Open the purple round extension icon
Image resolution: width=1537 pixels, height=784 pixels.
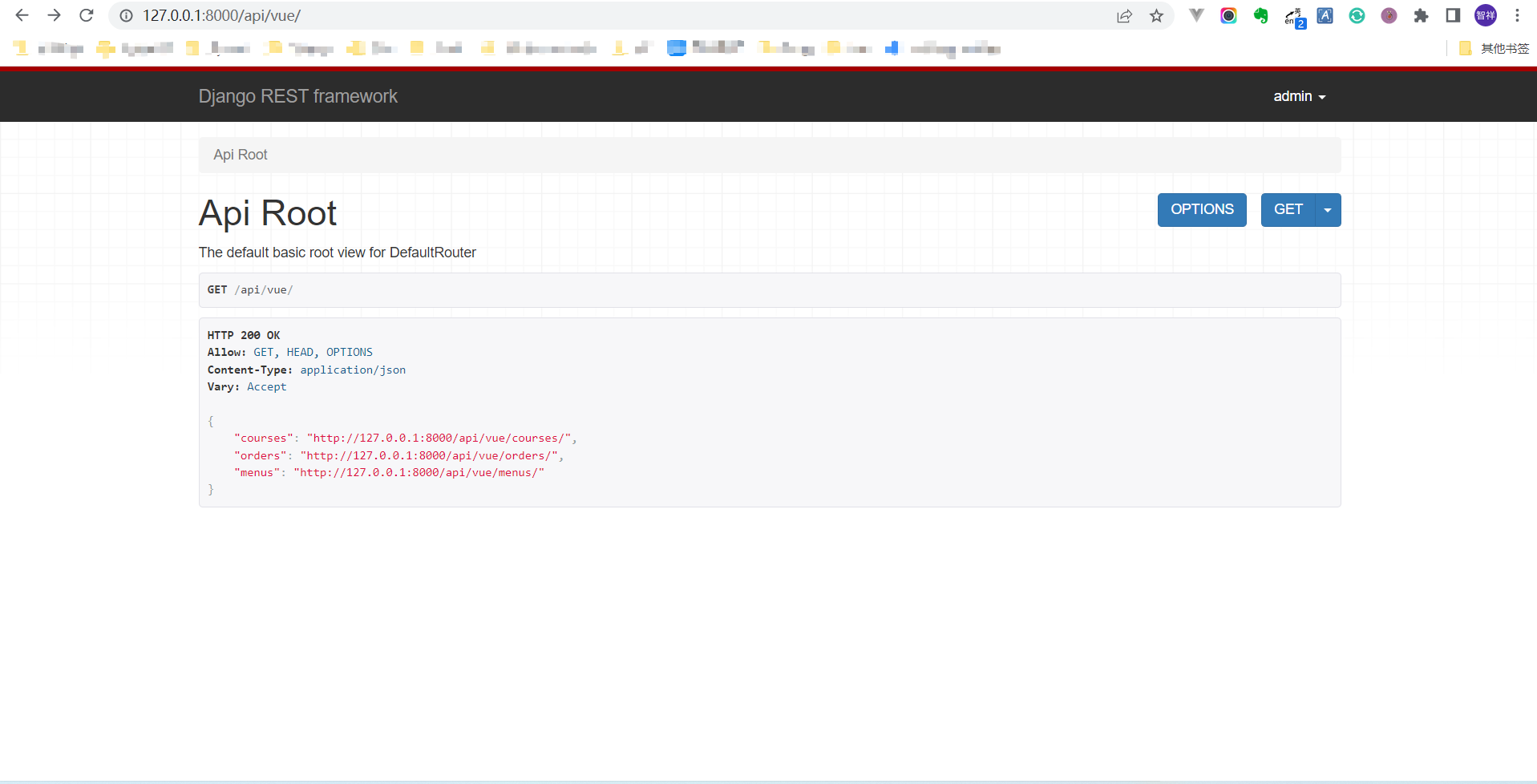tap(1389, 15)
